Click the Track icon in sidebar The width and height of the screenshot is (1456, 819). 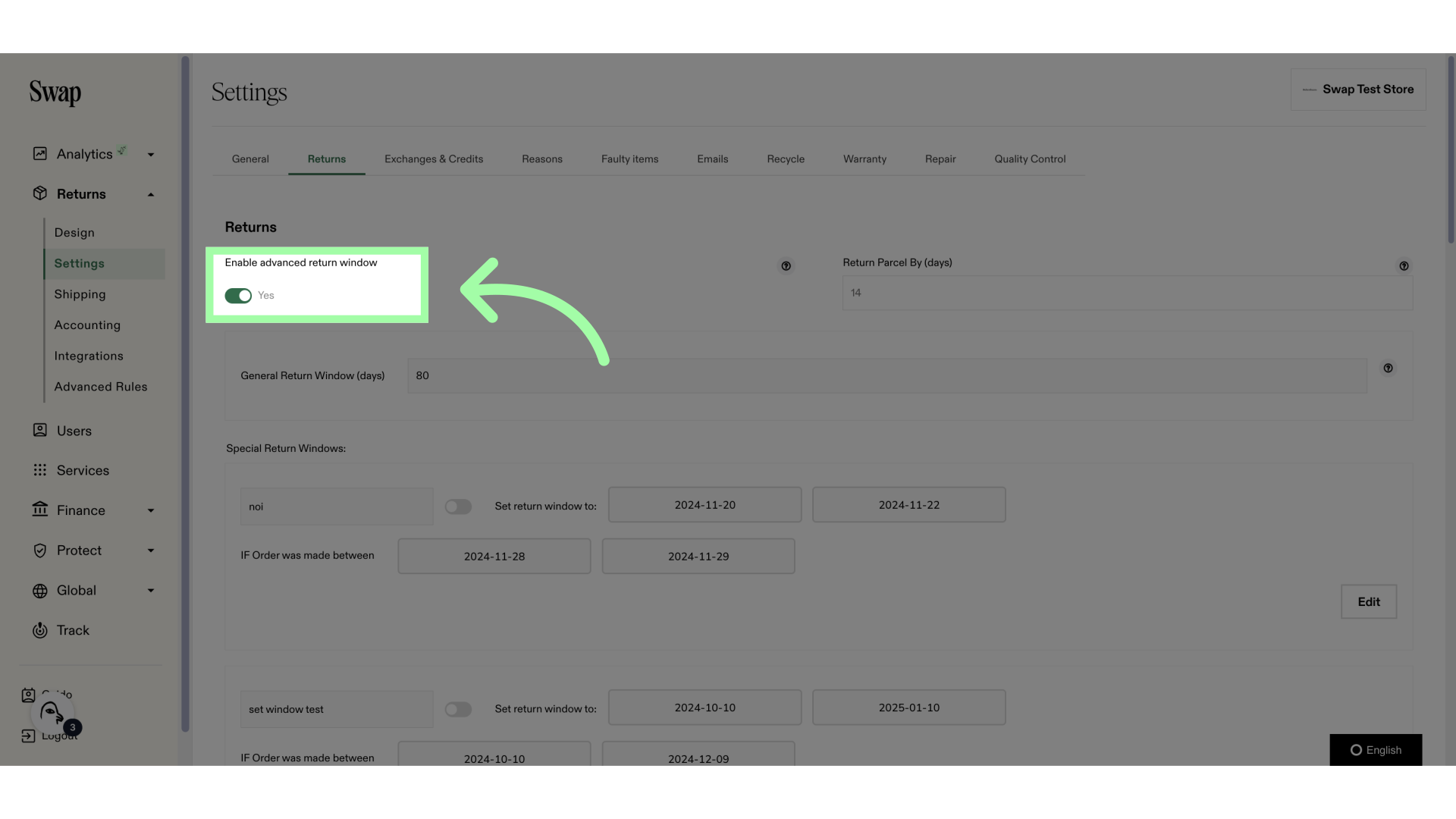point(40,630)
